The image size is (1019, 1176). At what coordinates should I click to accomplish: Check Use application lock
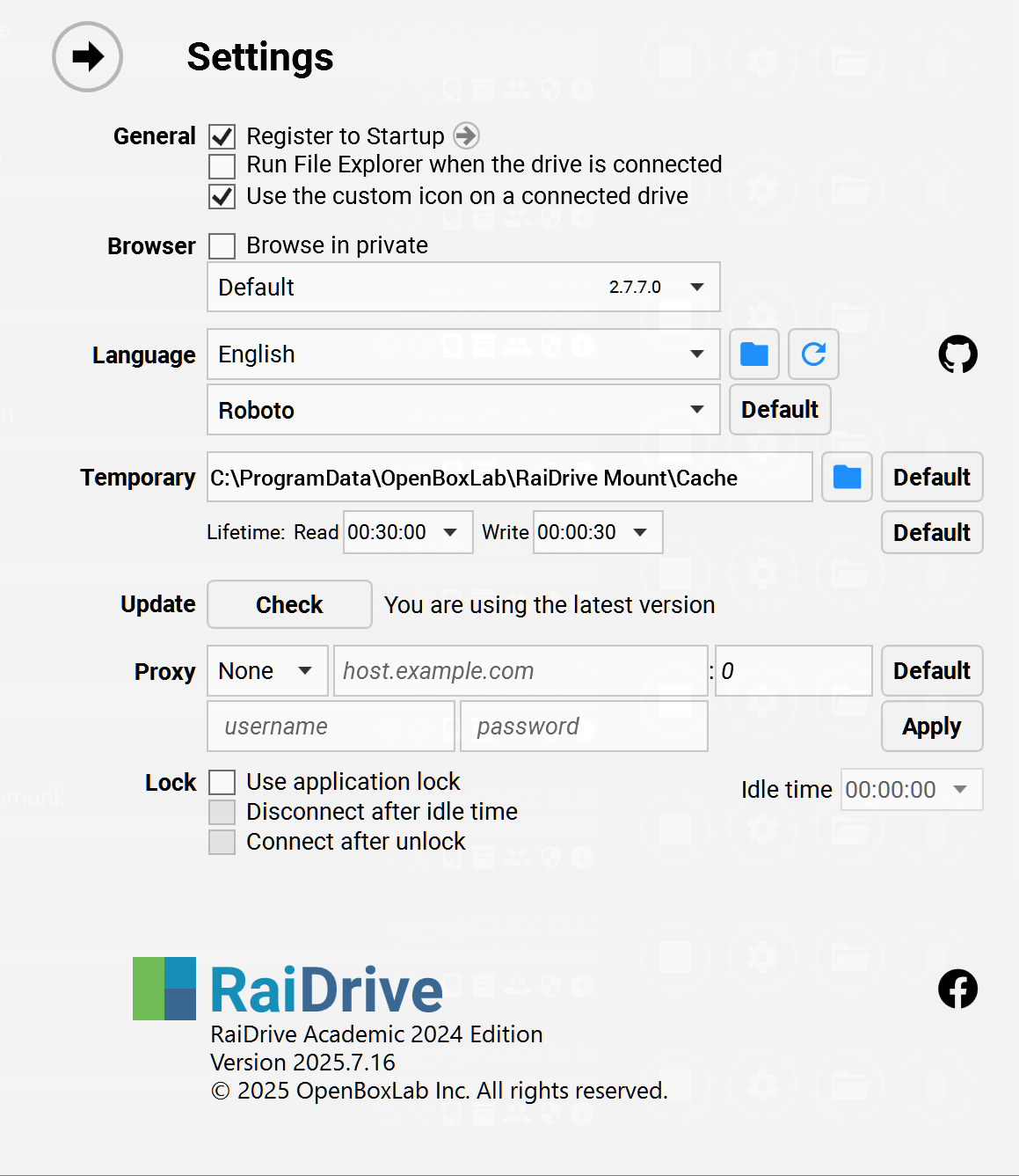point(222,783)
